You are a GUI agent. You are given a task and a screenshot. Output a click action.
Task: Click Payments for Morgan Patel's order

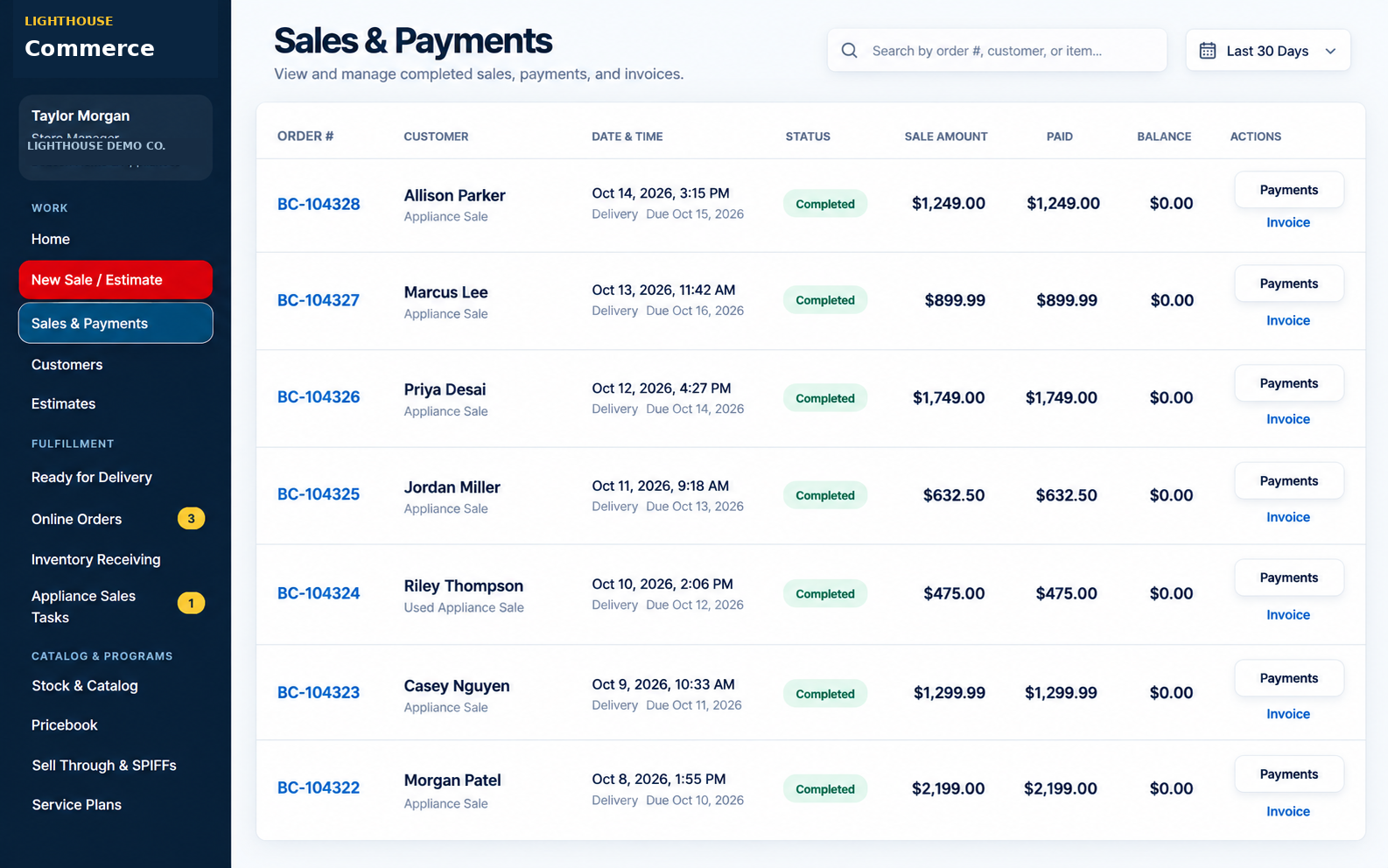pyautogui.click(x=1289, y=774)
